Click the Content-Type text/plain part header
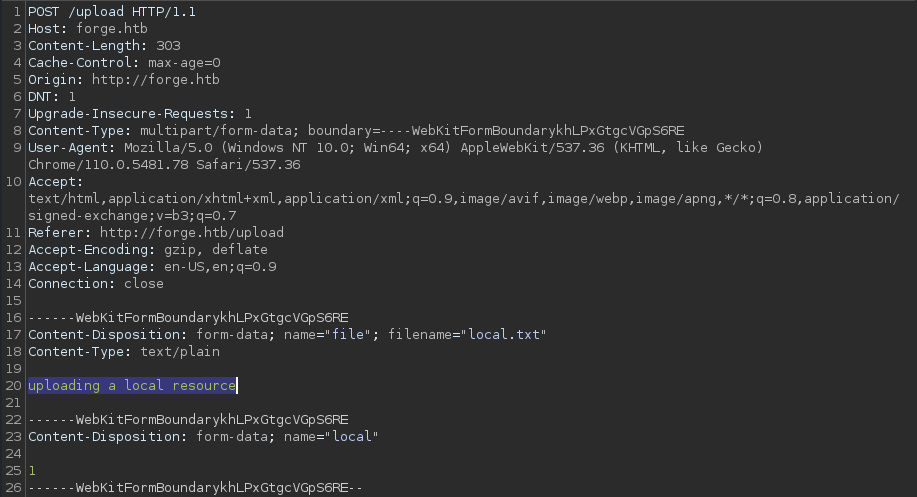917x497 pixels. 124,351
